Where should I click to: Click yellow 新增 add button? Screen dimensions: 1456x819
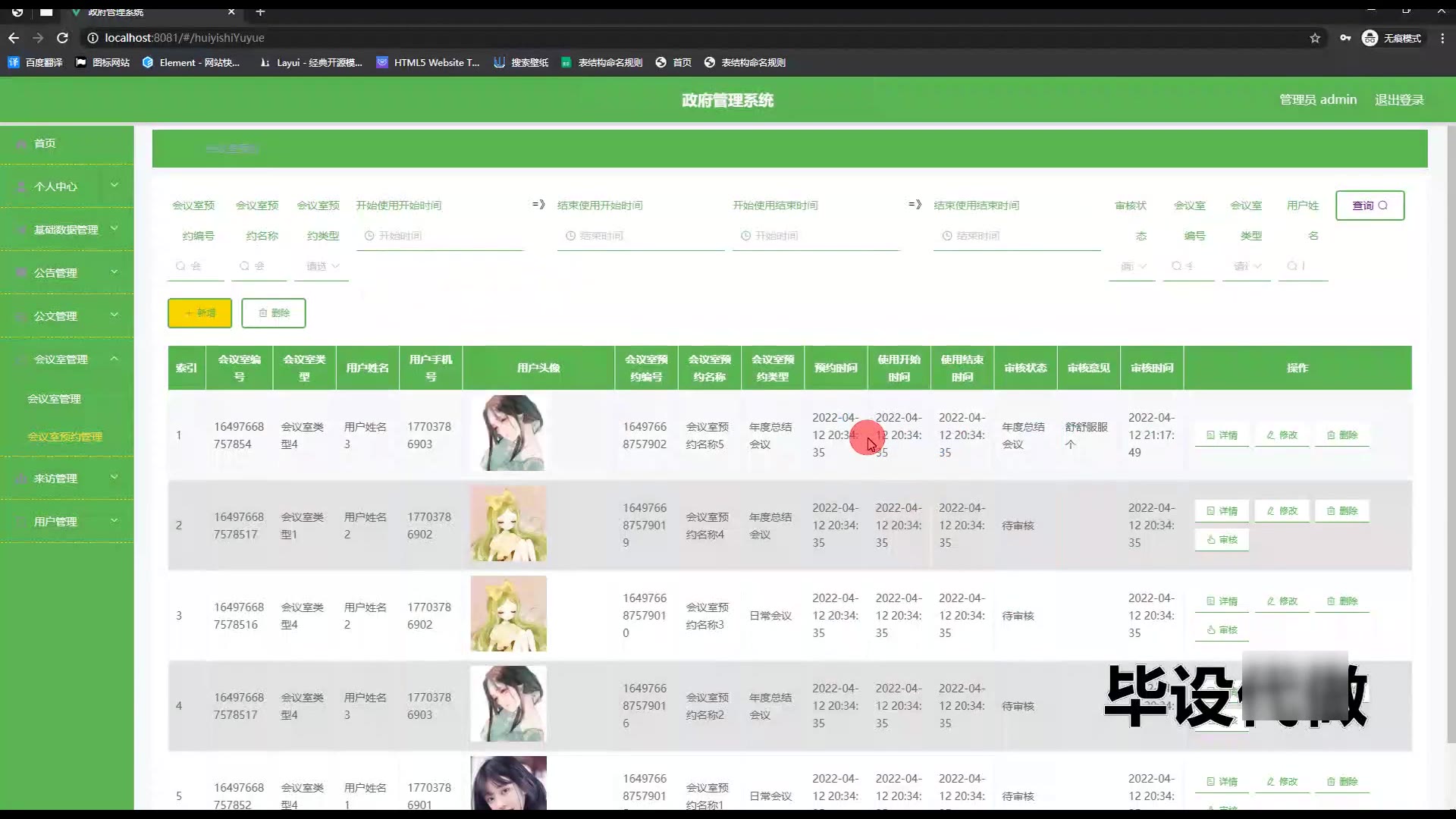click(199, 313)
